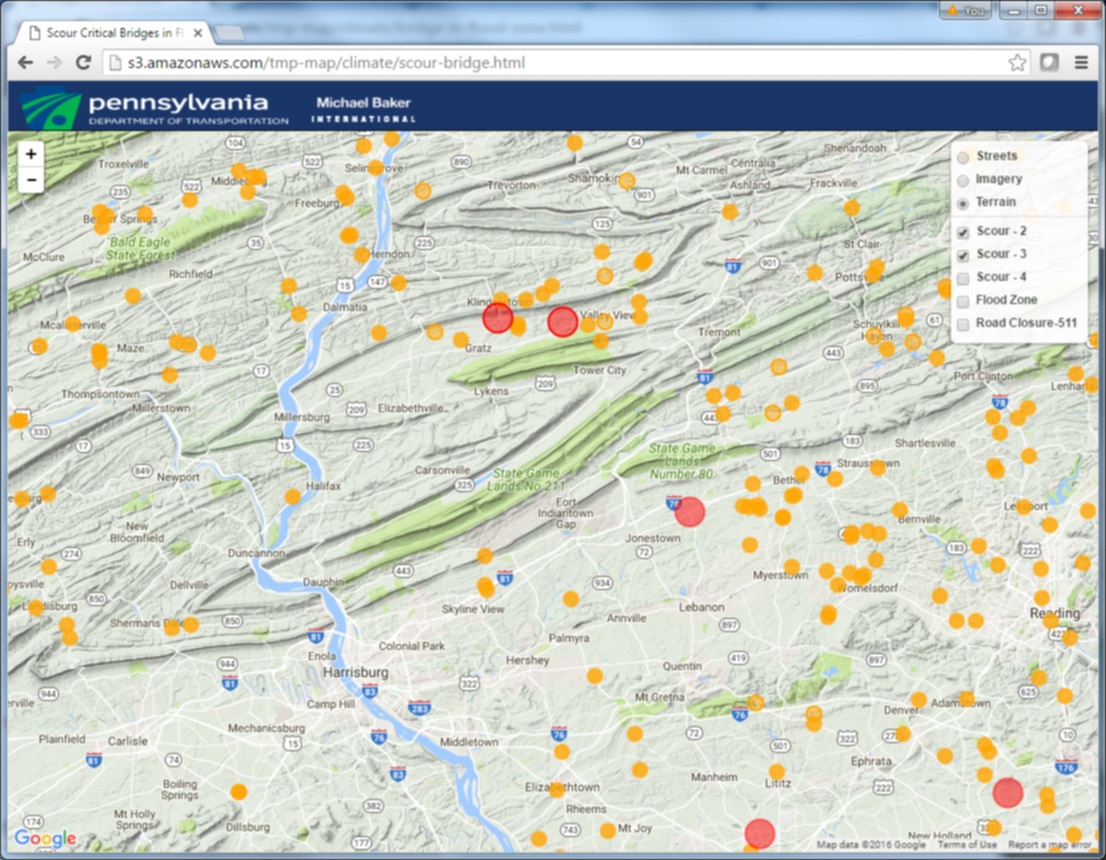The width and height of the screenshot is (1106, 860).
Task: Click the orange marker near Richfield
Action: 133,296
